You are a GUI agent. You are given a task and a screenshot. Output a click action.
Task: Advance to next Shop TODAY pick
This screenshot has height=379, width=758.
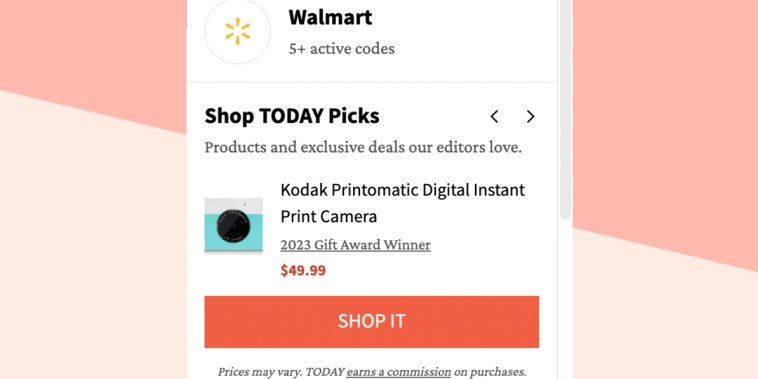pyautogui.click(x=530, y=117)
